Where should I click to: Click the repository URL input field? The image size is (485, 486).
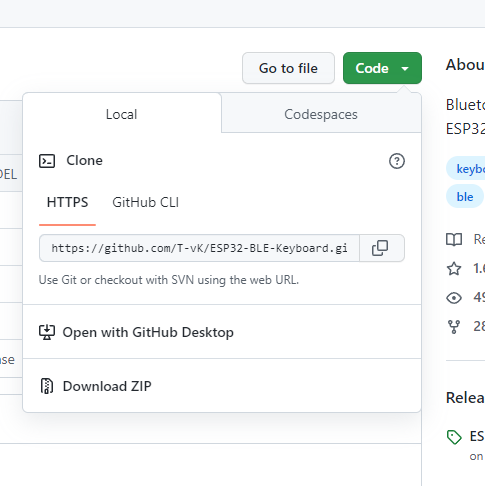click(x=199, y=248)
